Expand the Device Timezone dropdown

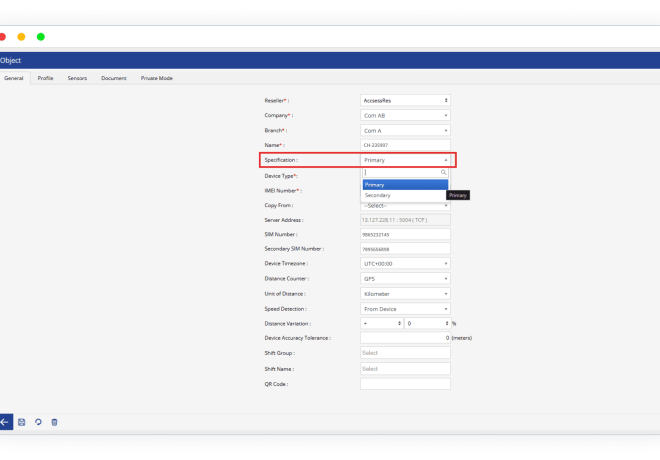click(x=404, y=264)
